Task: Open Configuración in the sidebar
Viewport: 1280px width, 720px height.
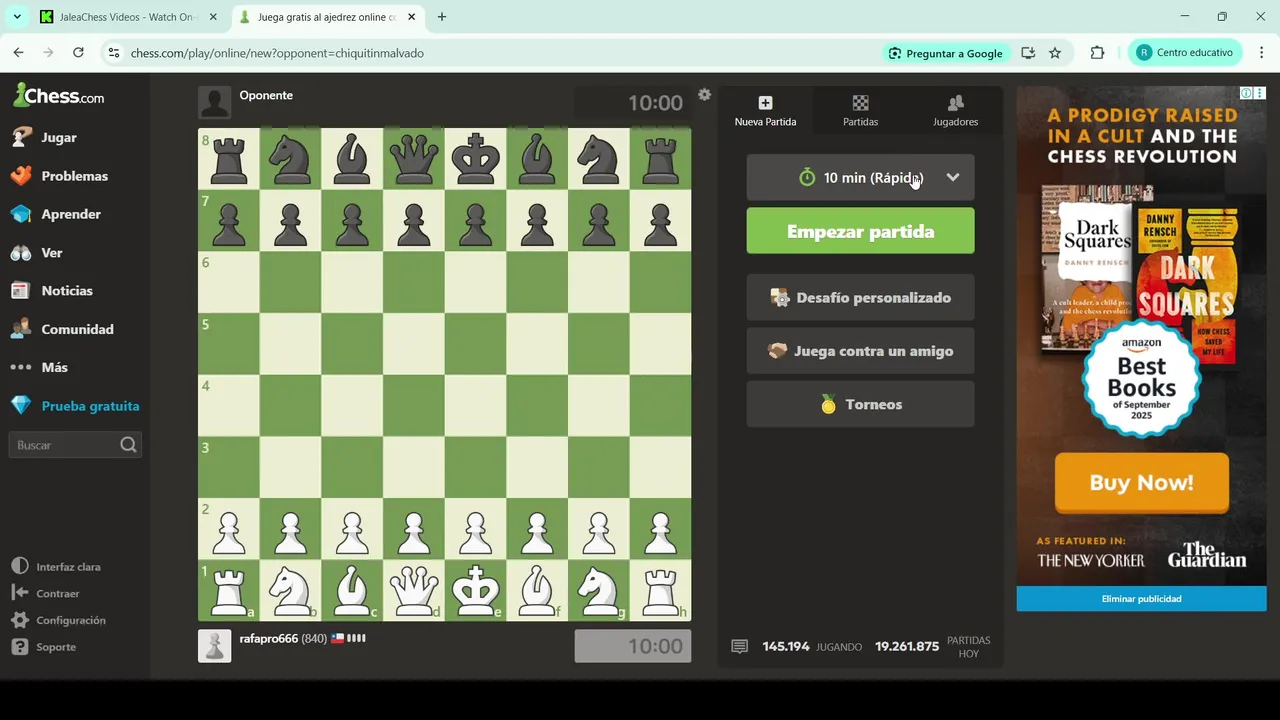Action: pos(58,620)
